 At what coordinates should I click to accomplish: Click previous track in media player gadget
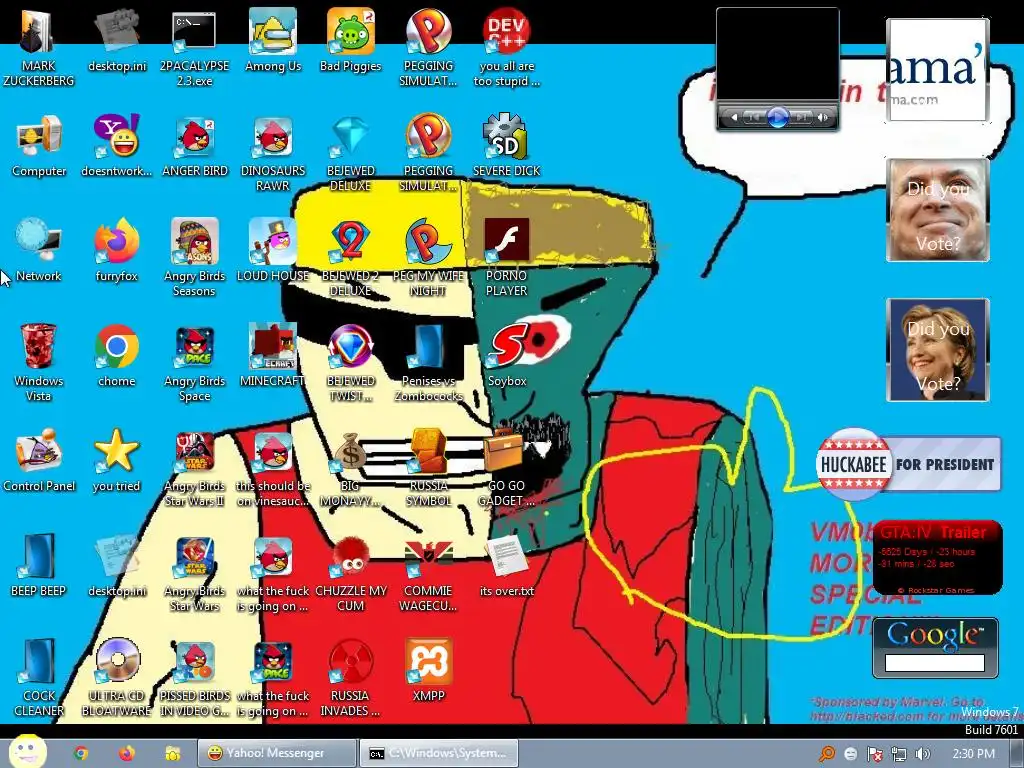click(x=754, y=118)
